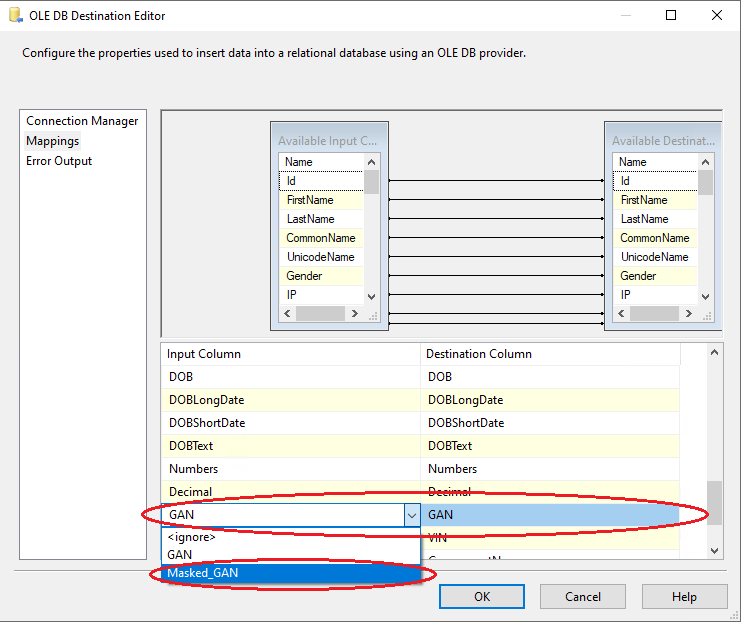Screen dimensions: 741x622
Task: Maximize the editor dialog window
Action: 670,16
